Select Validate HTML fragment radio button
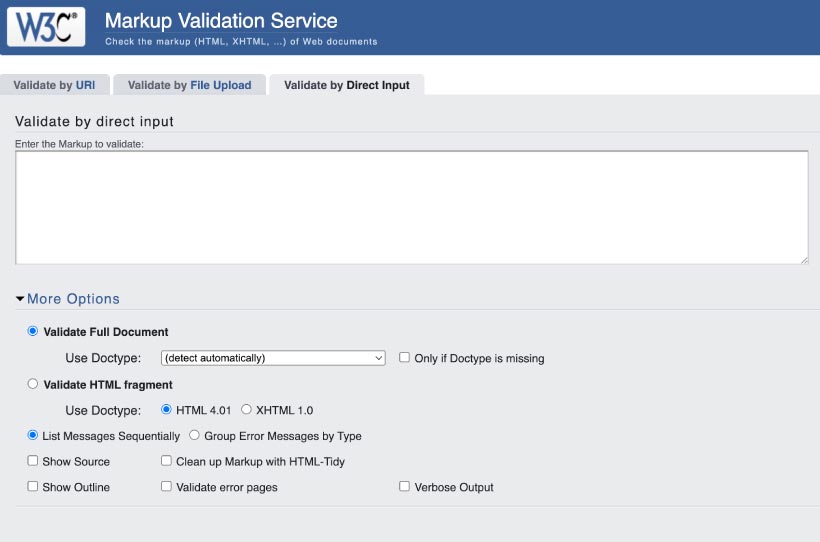820x542 pixels. 32,384
